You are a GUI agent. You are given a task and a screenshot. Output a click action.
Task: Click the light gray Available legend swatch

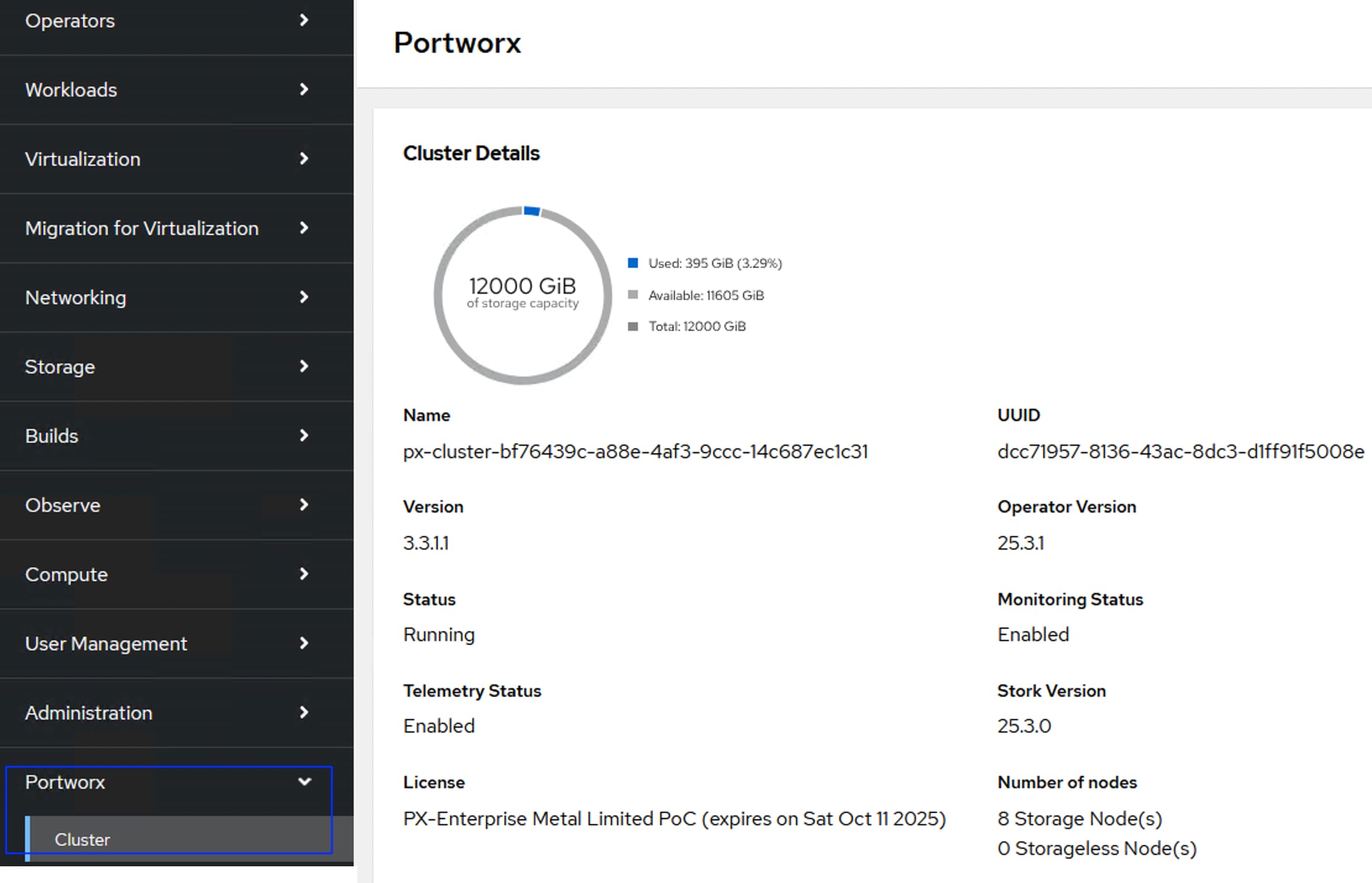click(x=633, y=295)
